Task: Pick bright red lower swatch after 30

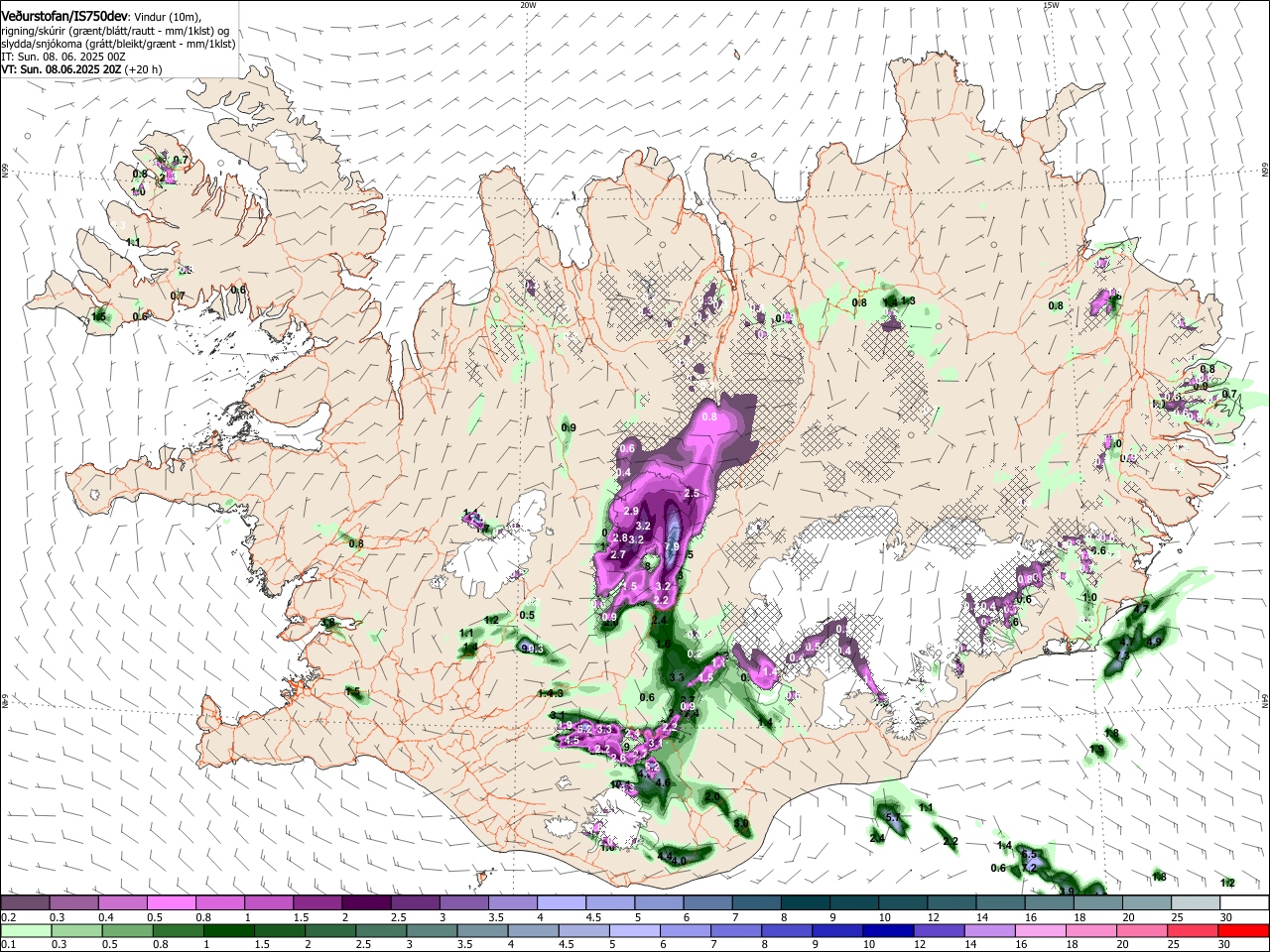Action: tap(1242, 930)
